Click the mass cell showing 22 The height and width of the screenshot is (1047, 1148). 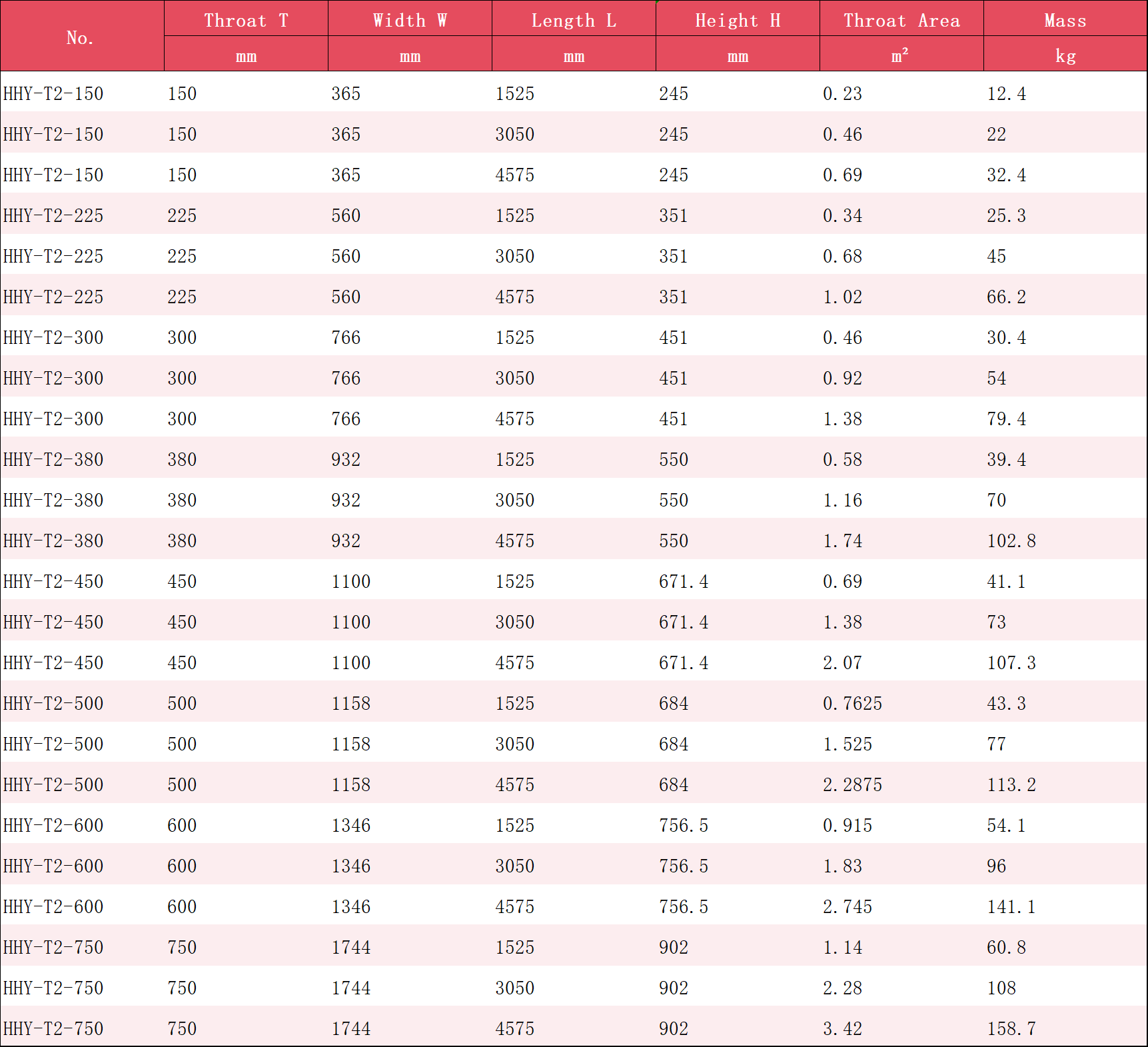pyautogui.click(x=996, y=135)
